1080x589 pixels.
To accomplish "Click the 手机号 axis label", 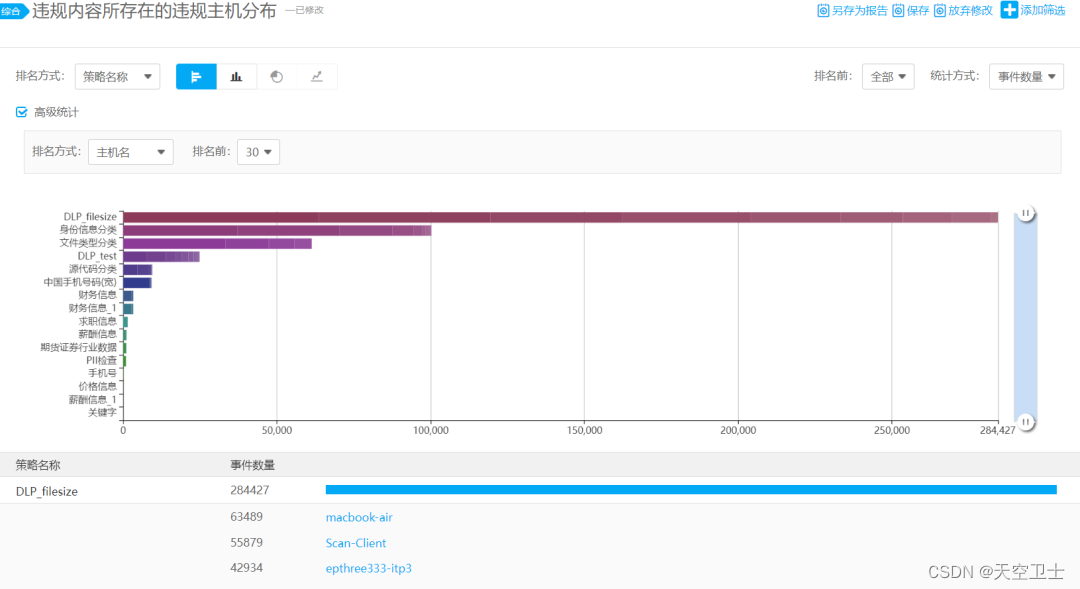I will click(102, 373).
